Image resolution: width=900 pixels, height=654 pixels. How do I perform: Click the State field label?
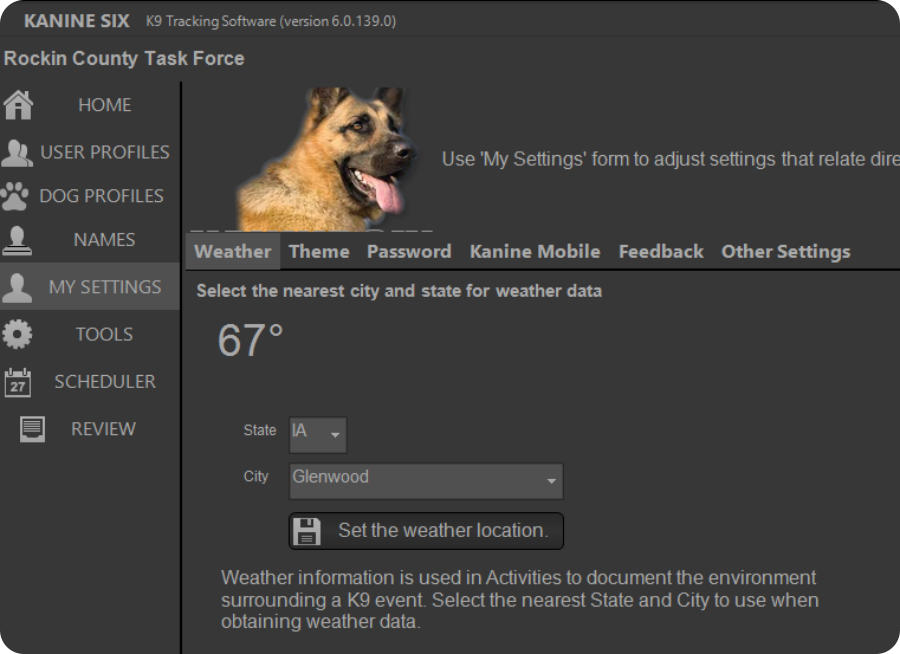[x=260, y=430]
